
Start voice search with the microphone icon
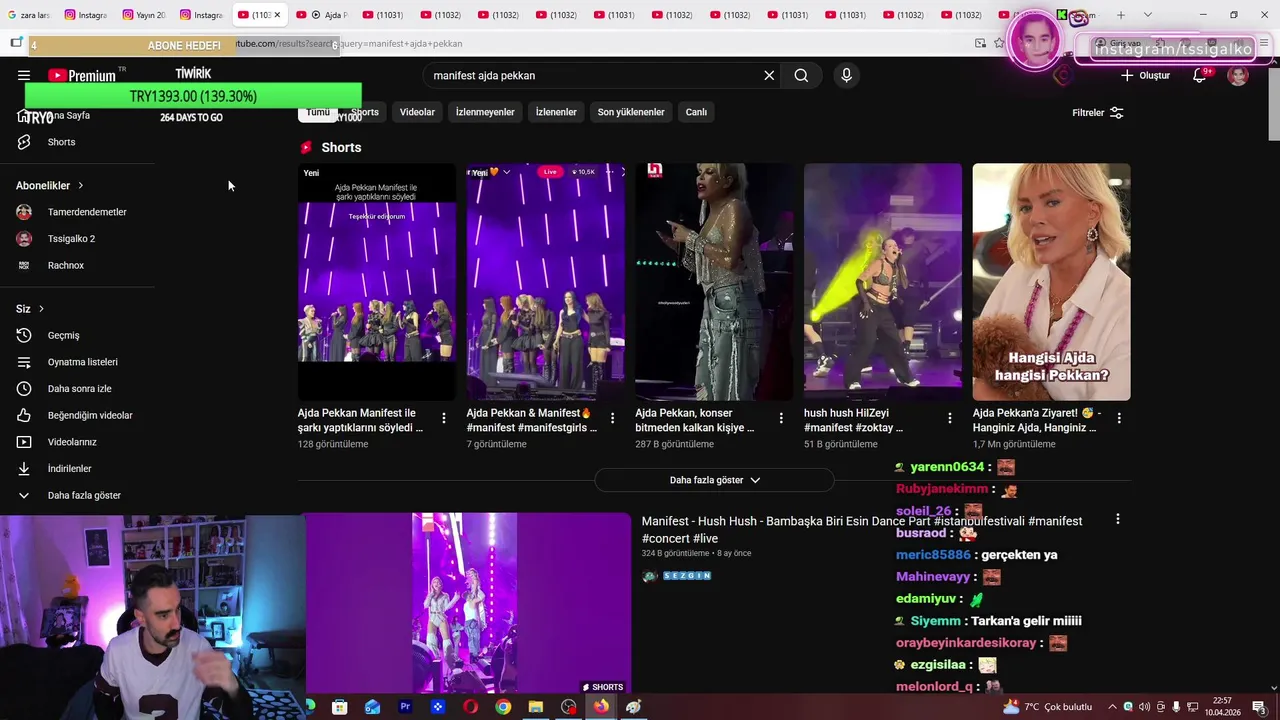click(846, 75)
